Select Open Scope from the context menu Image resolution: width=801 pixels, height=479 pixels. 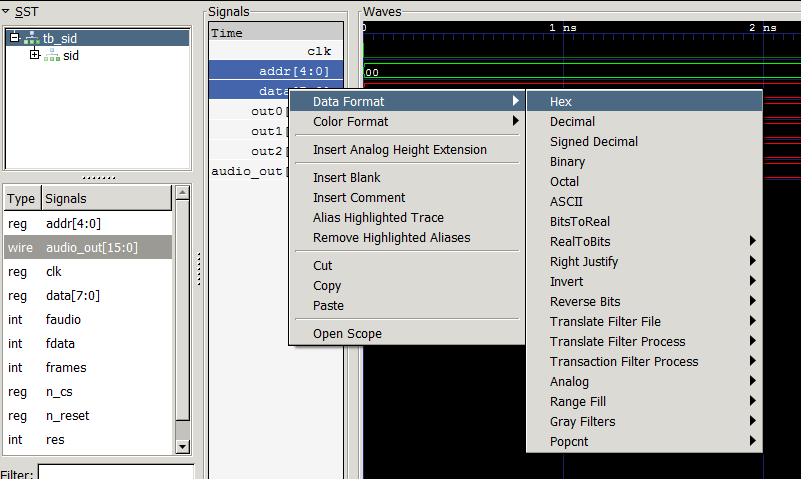point(347,334)
